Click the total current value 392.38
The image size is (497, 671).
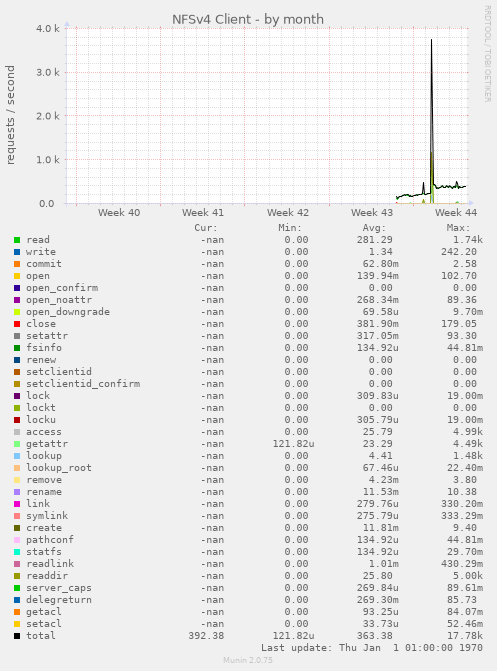(x=206, y=636)
